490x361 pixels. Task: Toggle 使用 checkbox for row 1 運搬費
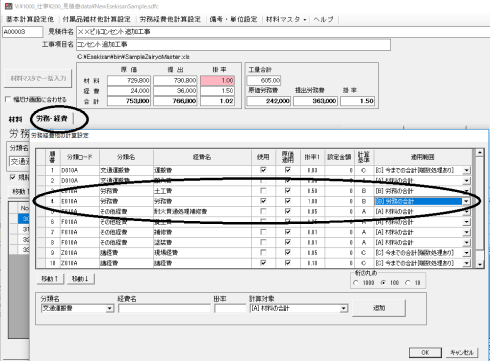[263, 170]
